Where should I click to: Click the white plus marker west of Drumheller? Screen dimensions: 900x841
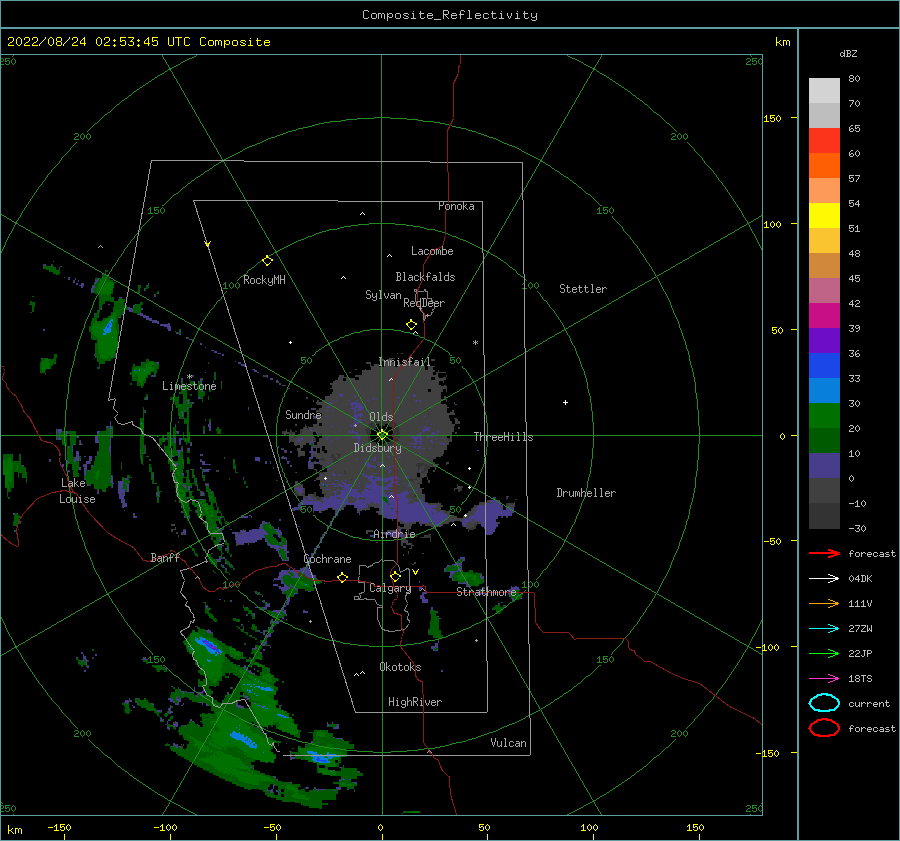pos(565,402)
